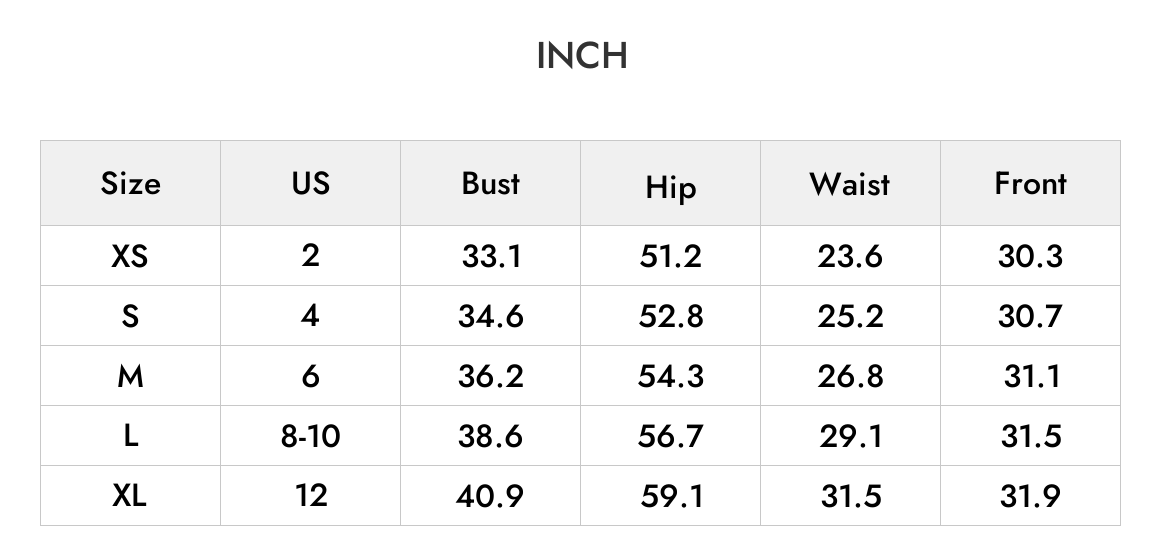Select the Size column header

(x=130, y=183)
